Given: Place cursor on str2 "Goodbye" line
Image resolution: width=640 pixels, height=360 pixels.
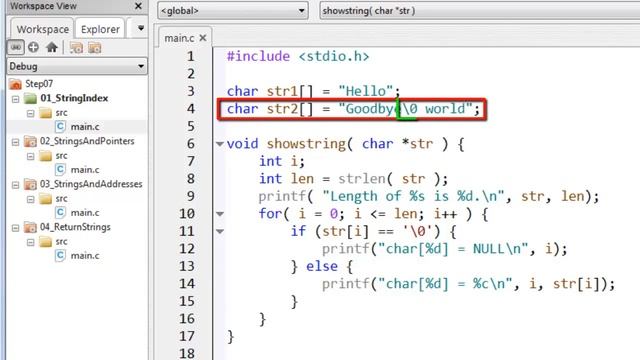Looking at the screenshot, I should pos(353,109).
